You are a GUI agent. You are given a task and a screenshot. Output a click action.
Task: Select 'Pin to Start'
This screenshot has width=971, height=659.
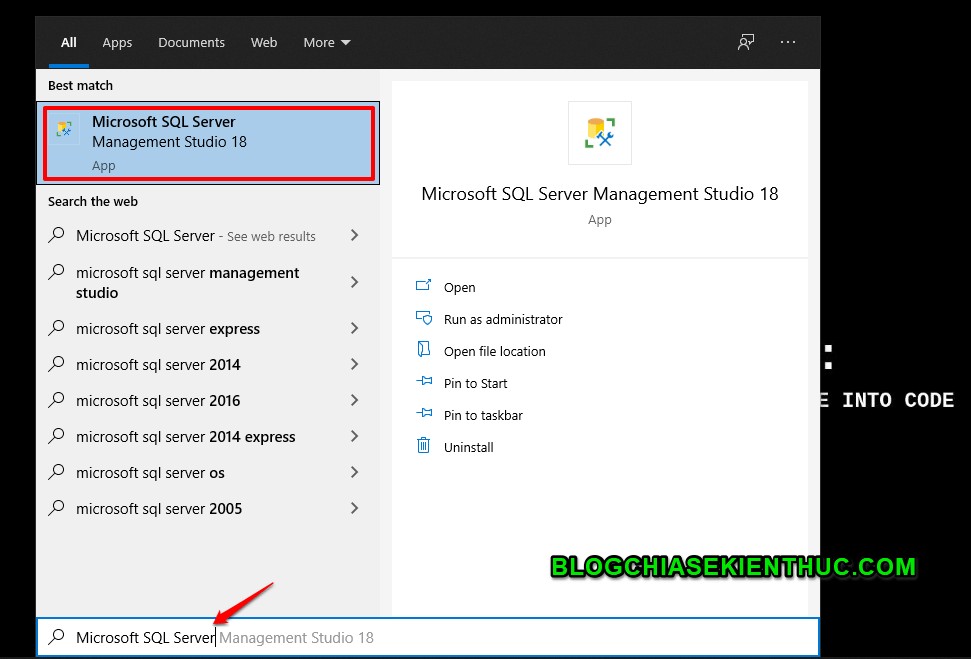[x=476, y=383]
